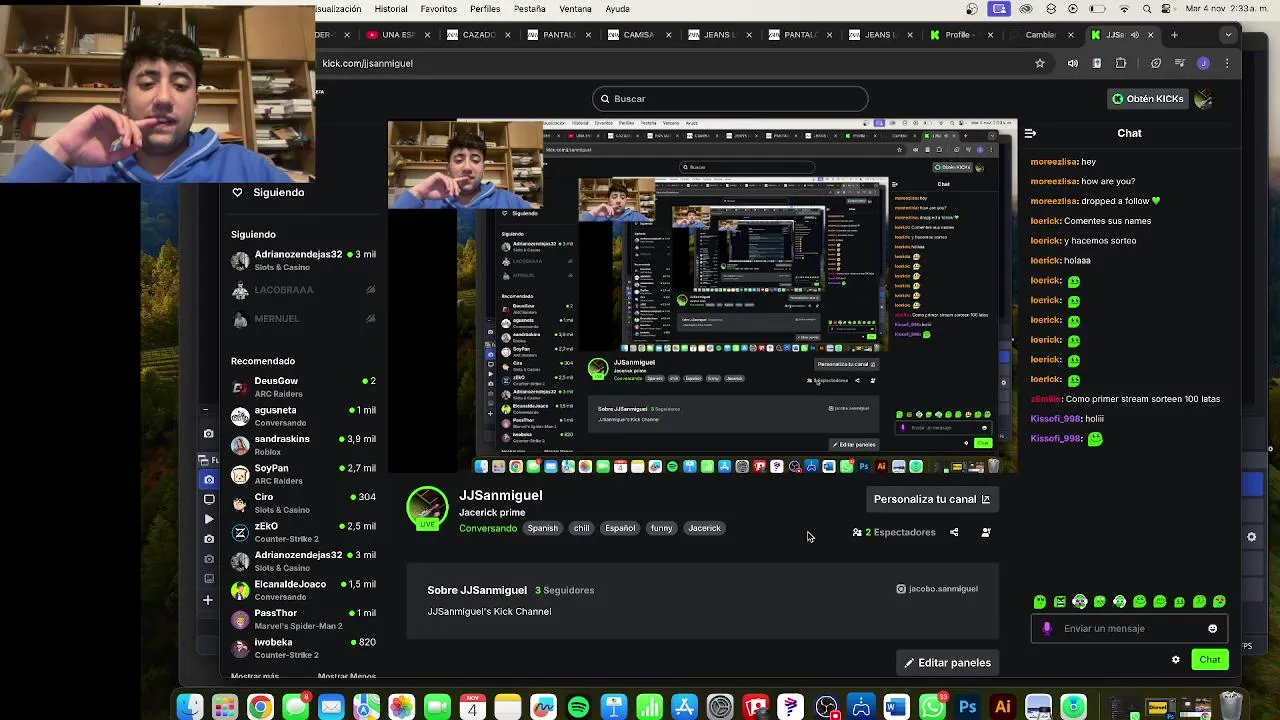View 2 Espectadores list
Image resolution: width=1280 pixels, height=720 pixels.
pos(894,532)
